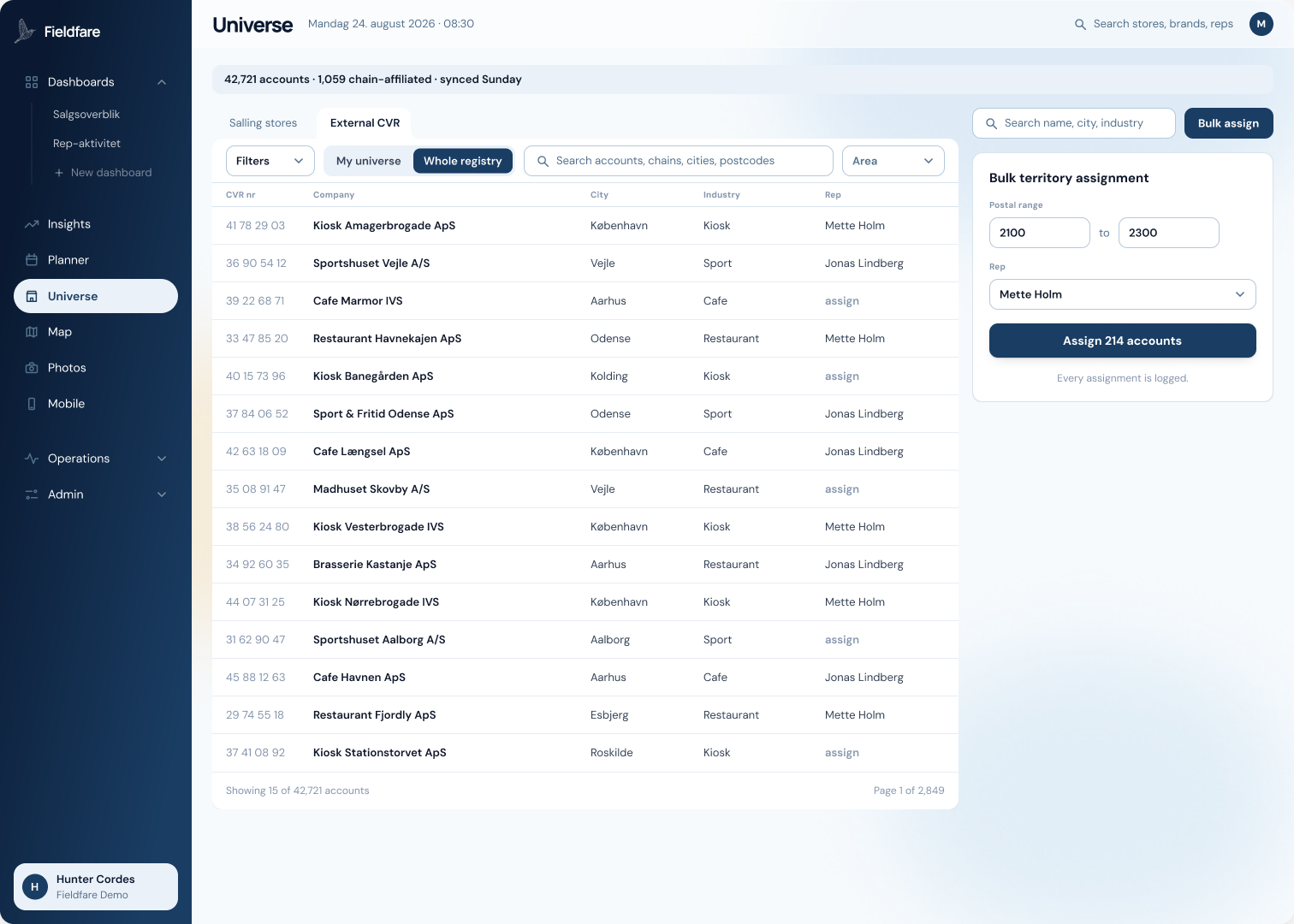Switch toggle to My universe
The image size is (1294, 924).
tap(368, 161)
